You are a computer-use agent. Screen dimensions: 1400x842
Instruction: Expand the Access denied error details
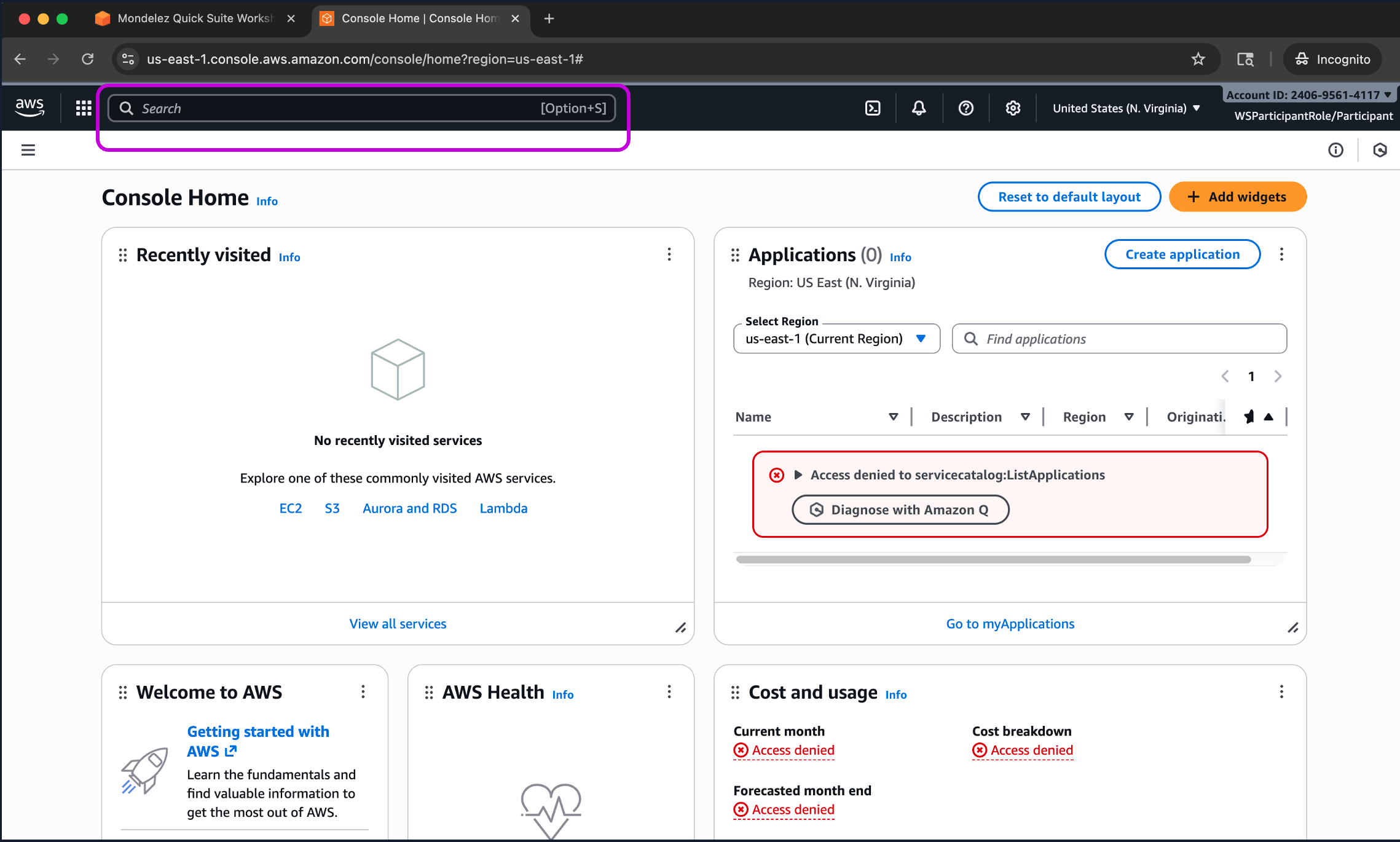pyautogui.click(x=798, y=474)
